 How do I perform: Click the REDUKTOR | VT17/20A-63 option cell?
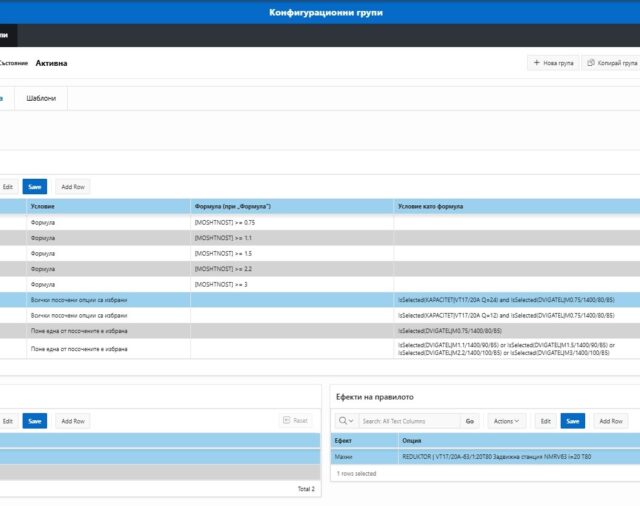[x=519, y=457]
